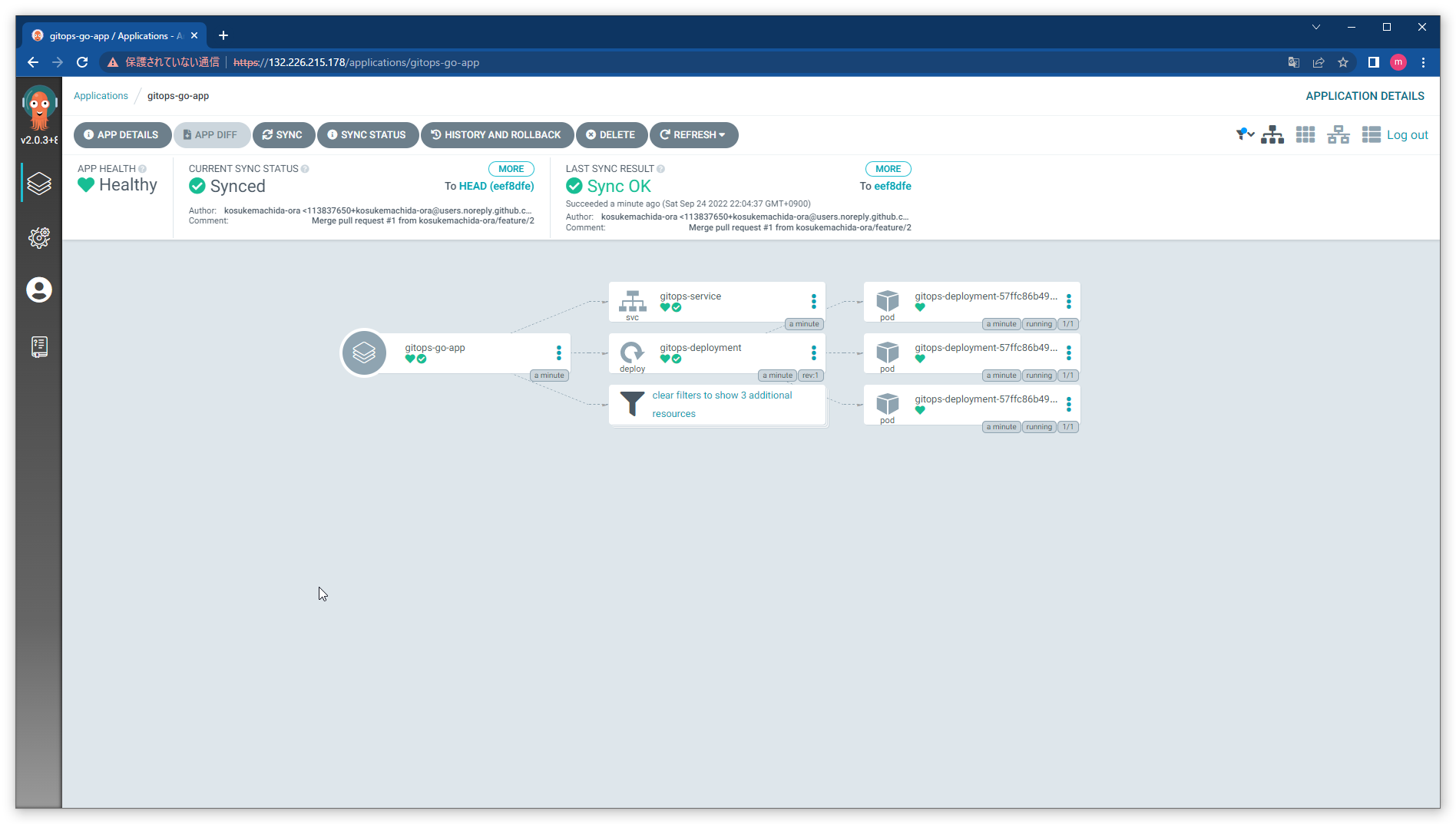Click HEAD (eef8dfe) revision link

pos(495,185)
